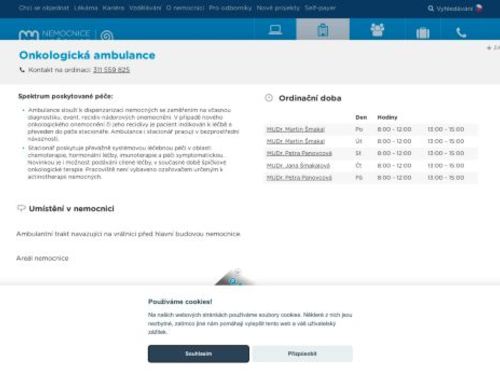The height and width of the screenshot is (375, 500).
Task: Click the Ambulantní trakt location sentence
Action: (128, 234)
